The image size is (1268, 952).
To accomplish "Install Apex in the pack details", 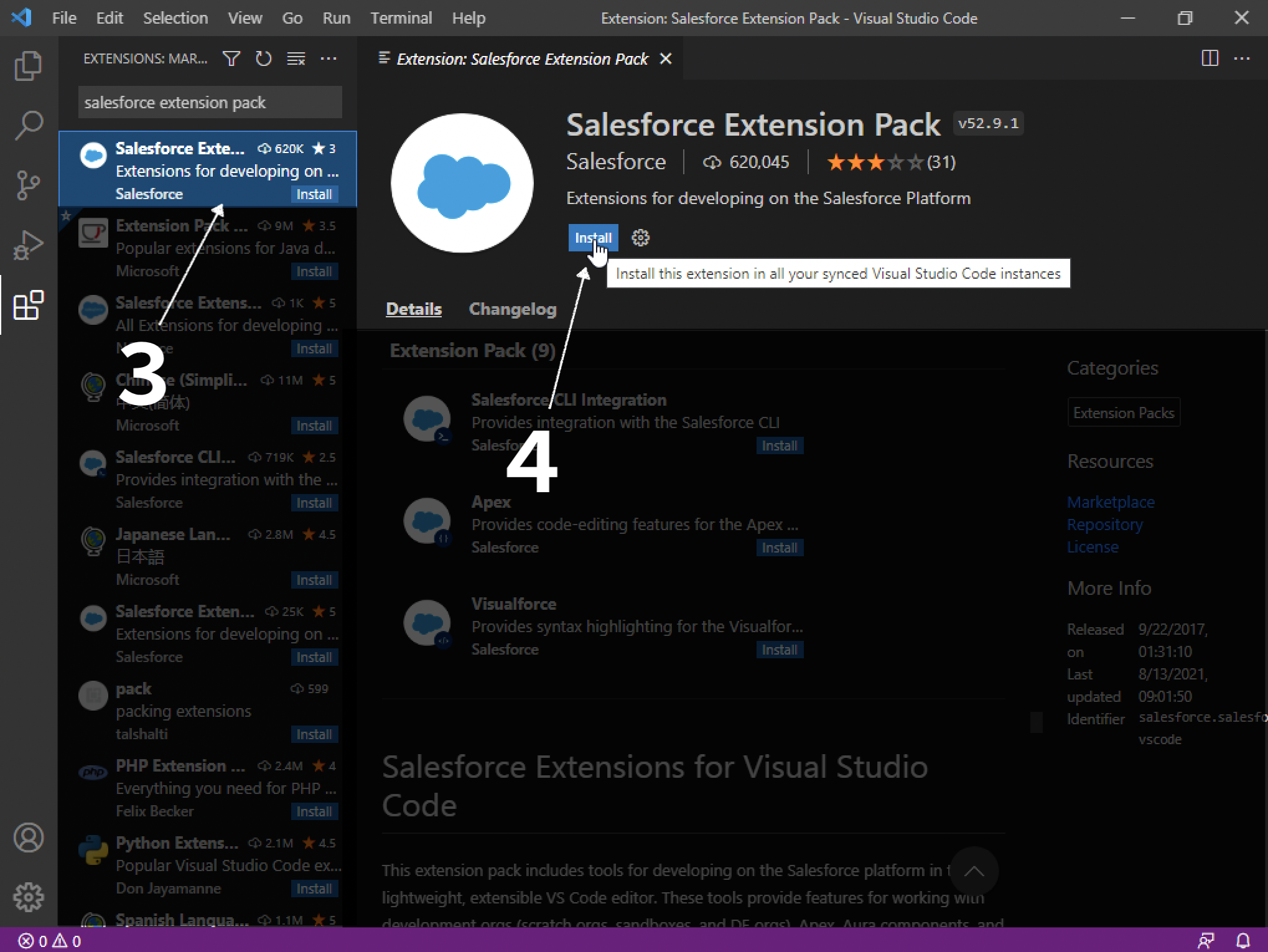I will pos(780,548).
